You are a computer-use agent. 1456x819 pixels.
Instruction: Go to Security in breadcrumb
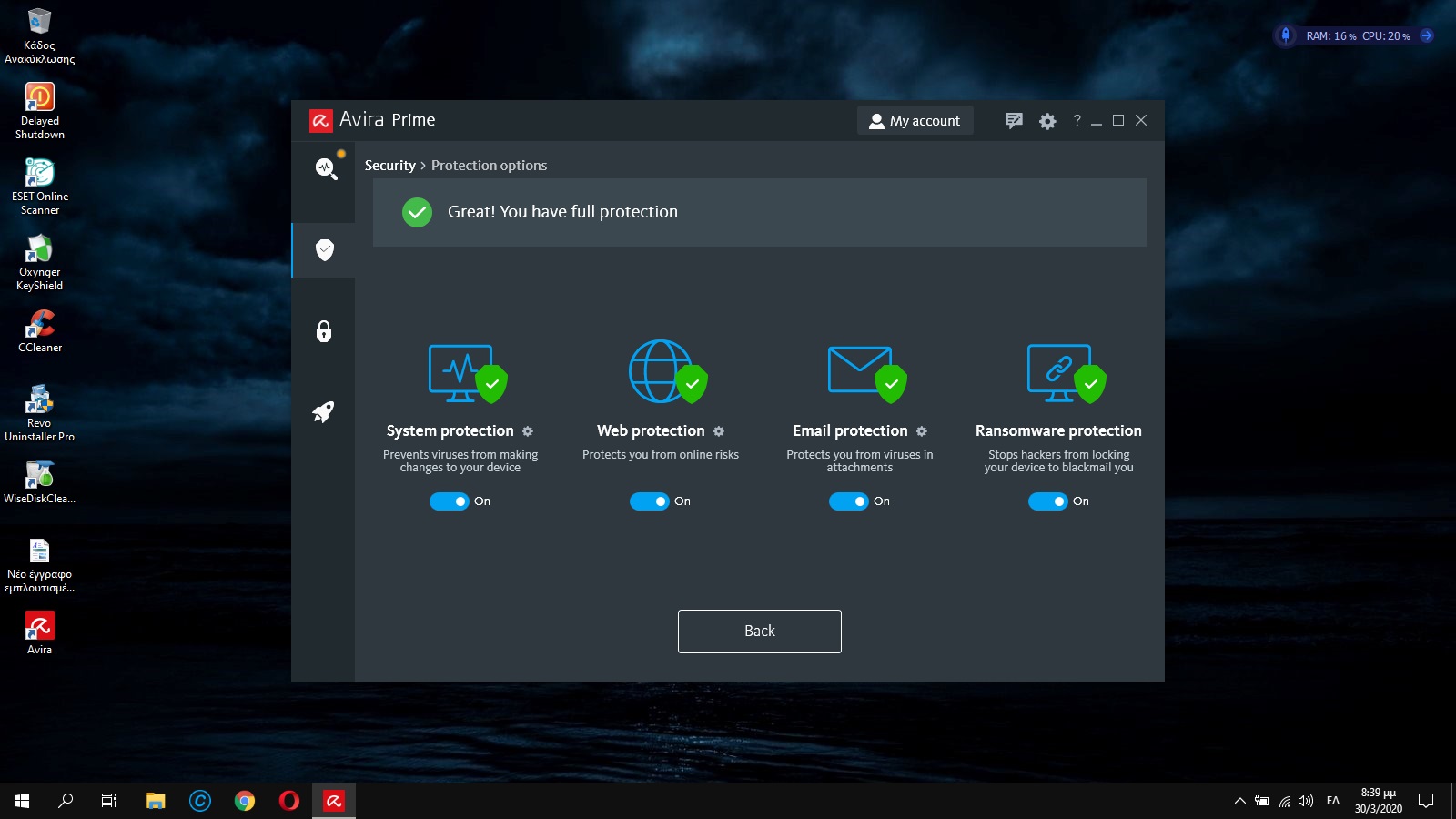[389, 166]
